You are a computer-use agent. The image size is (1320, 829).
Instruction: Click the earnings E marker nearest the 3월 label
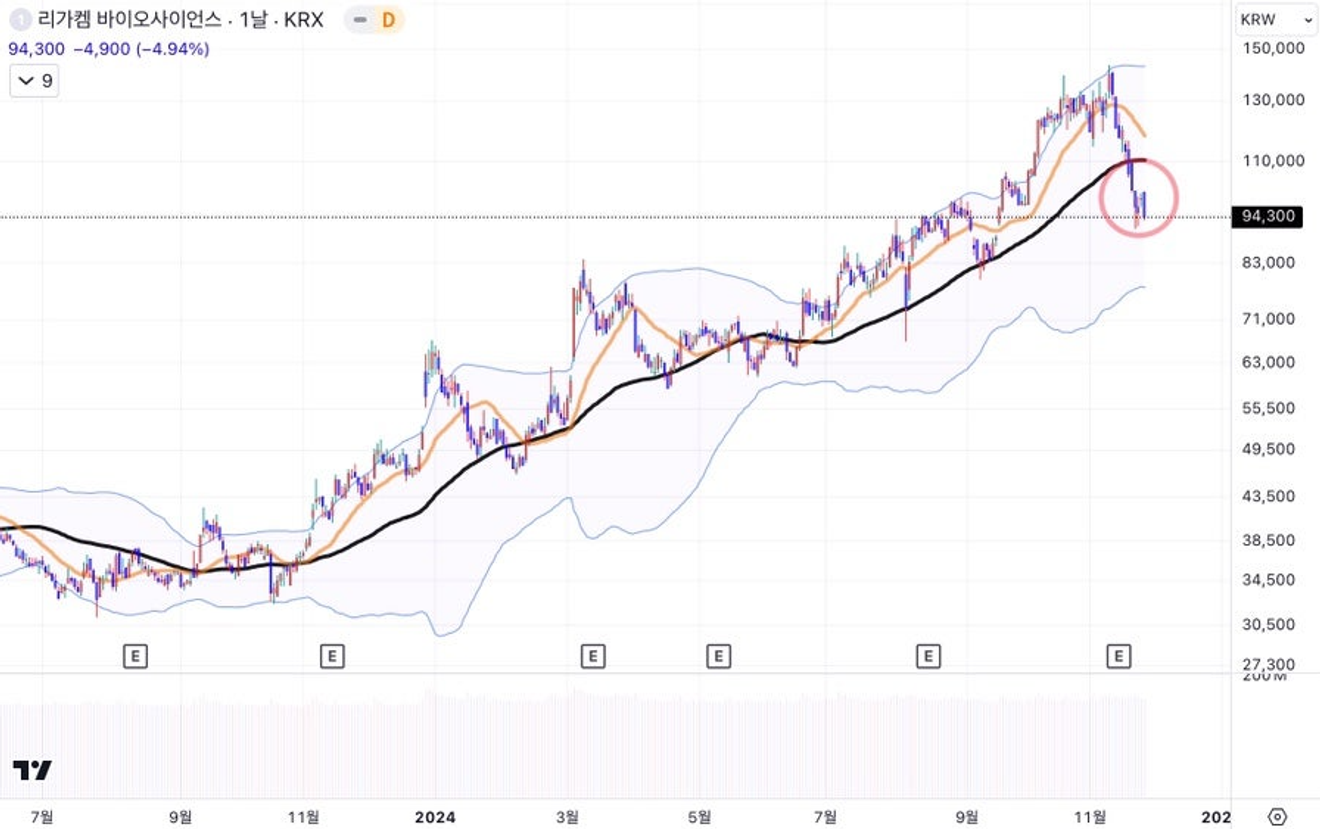click(x=593, y=656)
